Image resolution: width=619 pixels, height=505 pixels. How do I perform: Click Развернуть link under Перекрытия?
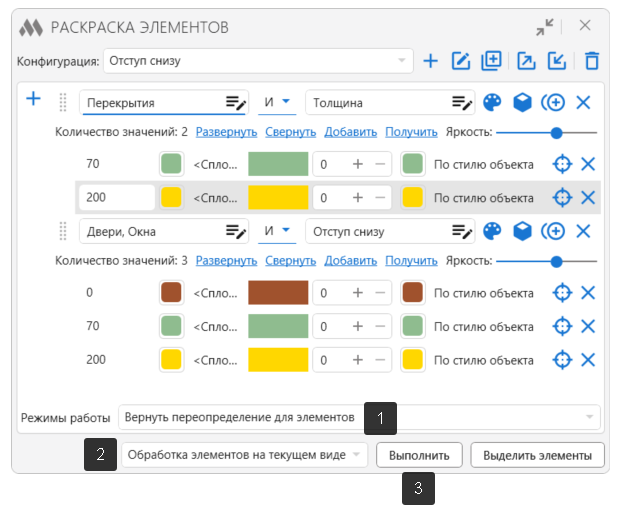click(x=226, y=132)
